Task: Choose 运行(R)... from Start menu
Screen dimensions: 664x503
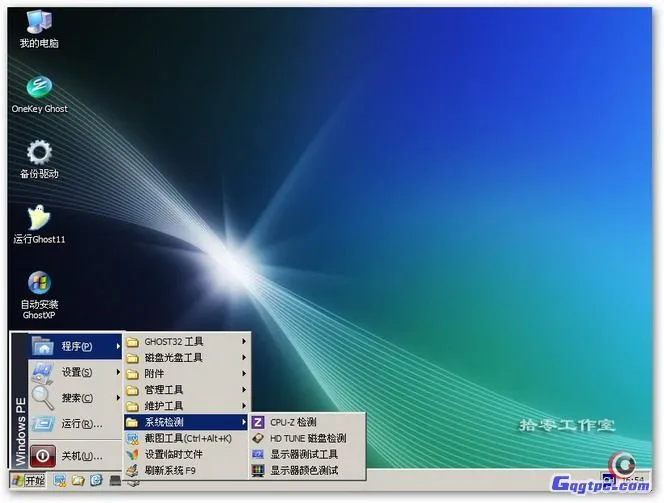Action: coord(75,423)
